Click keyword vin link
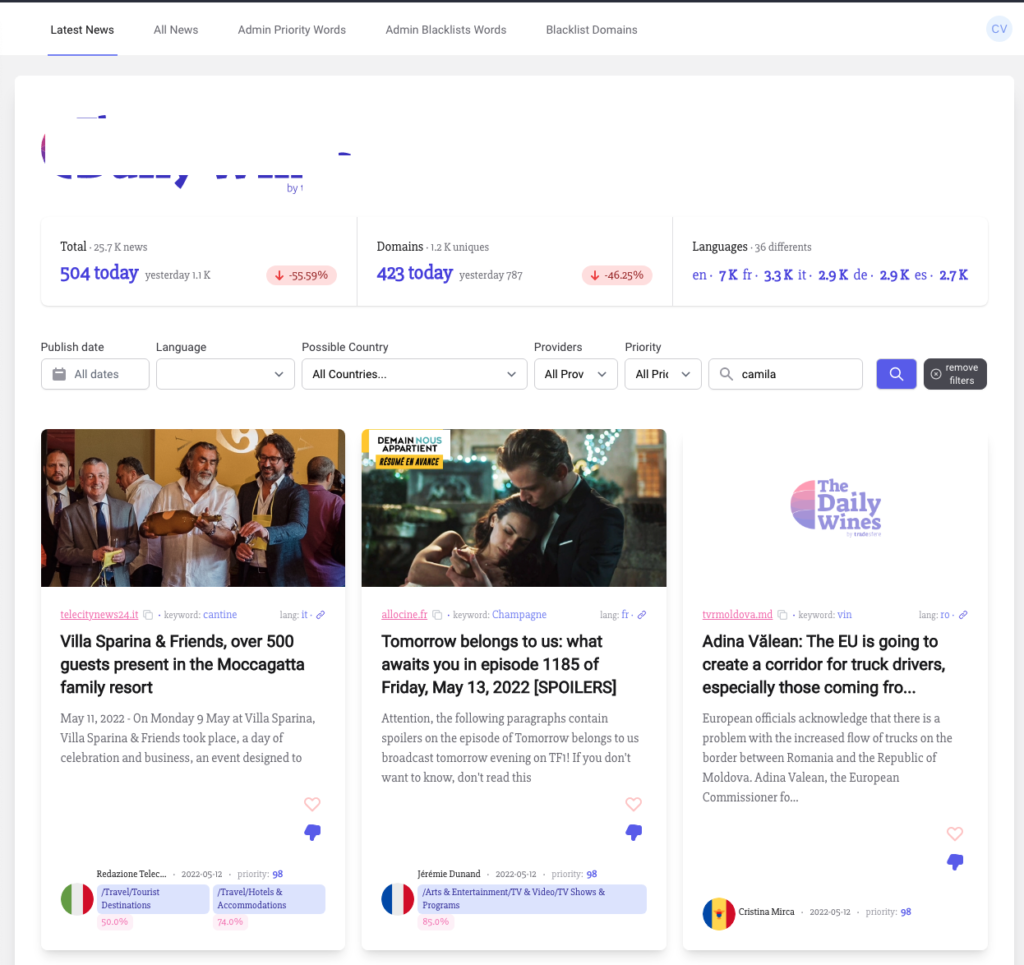Viewport: 1024px width, 965px height. (844, 614)
